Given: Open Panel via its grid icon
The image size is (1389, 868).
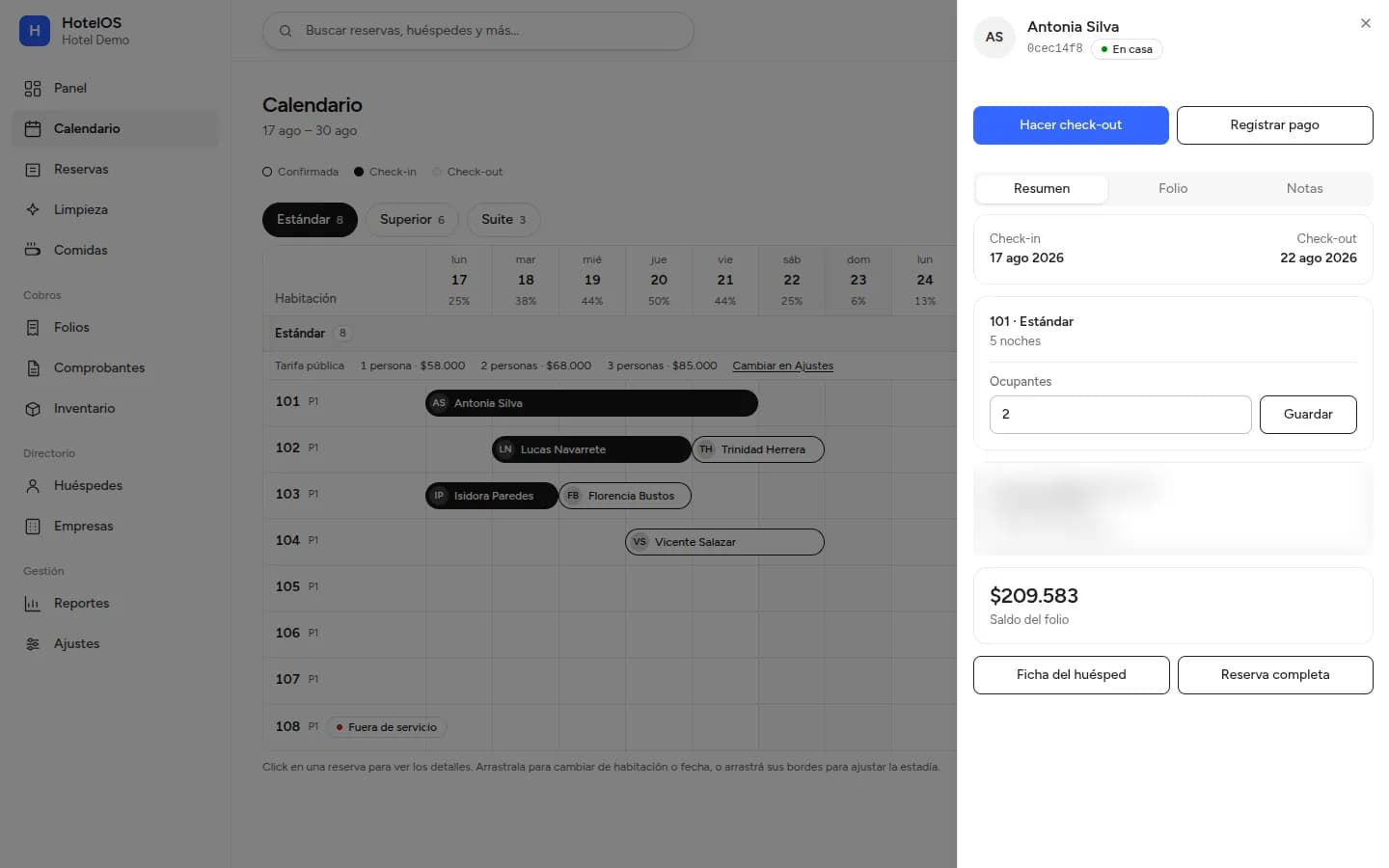Looking at the screenshot, I should tap(33, 89).
